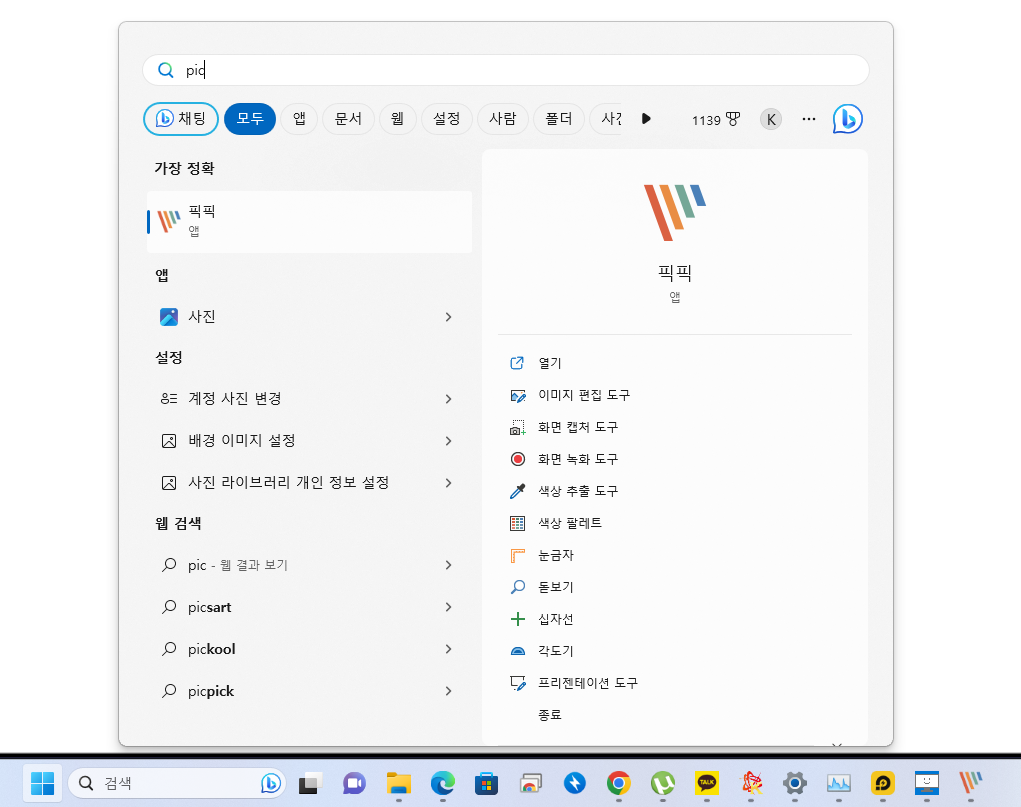Select the 모두 filter tab

coord(250,119)
